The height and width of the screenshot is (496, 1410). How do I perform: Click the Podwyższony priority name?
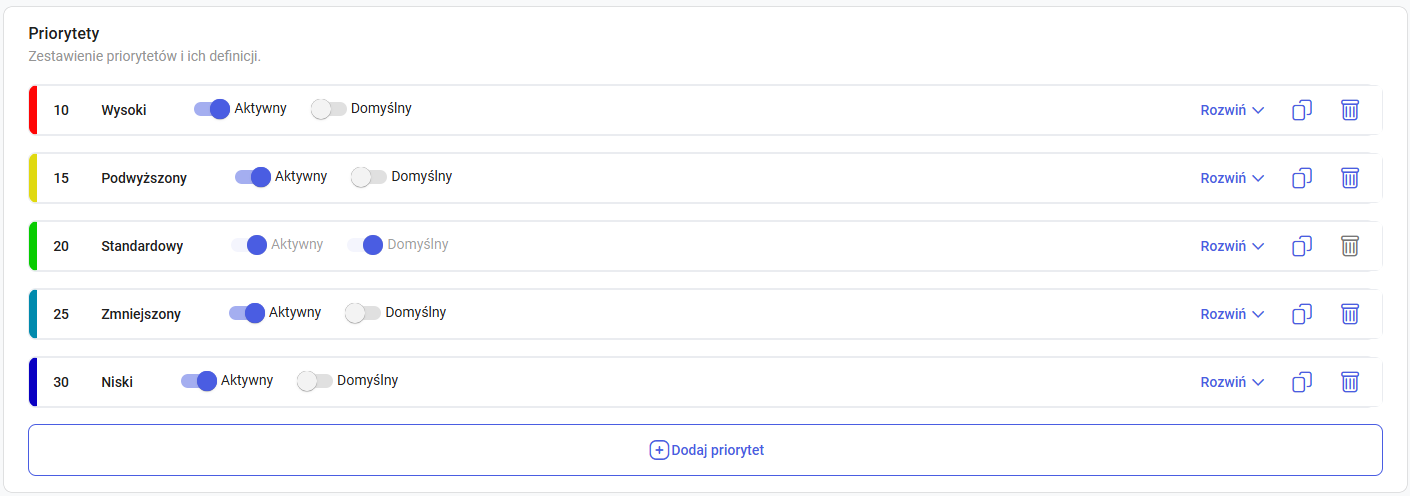[x=144, y=178]
